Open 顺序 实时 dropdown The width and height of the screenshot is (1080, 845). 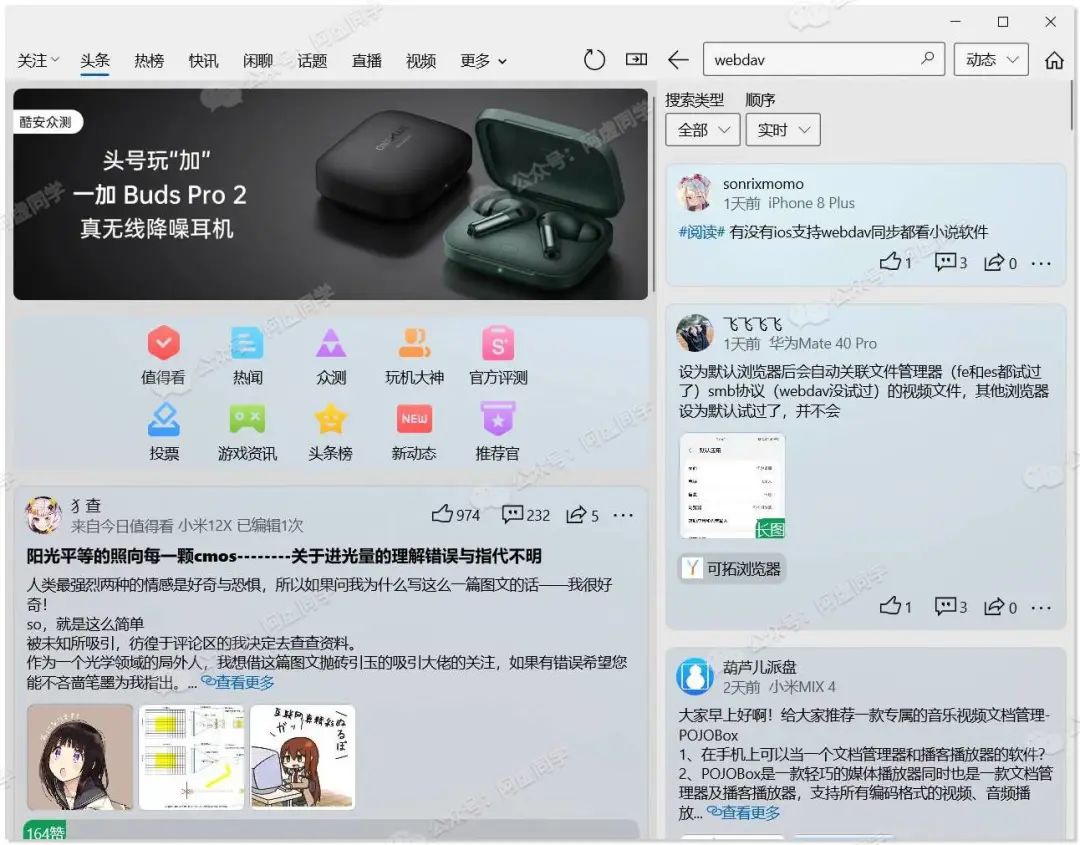click(783, 129)
